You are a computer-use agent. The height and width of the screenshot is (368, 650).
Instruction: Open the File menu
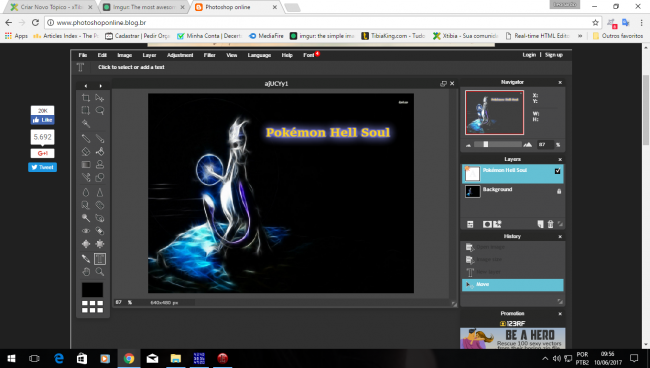(83, 55)
